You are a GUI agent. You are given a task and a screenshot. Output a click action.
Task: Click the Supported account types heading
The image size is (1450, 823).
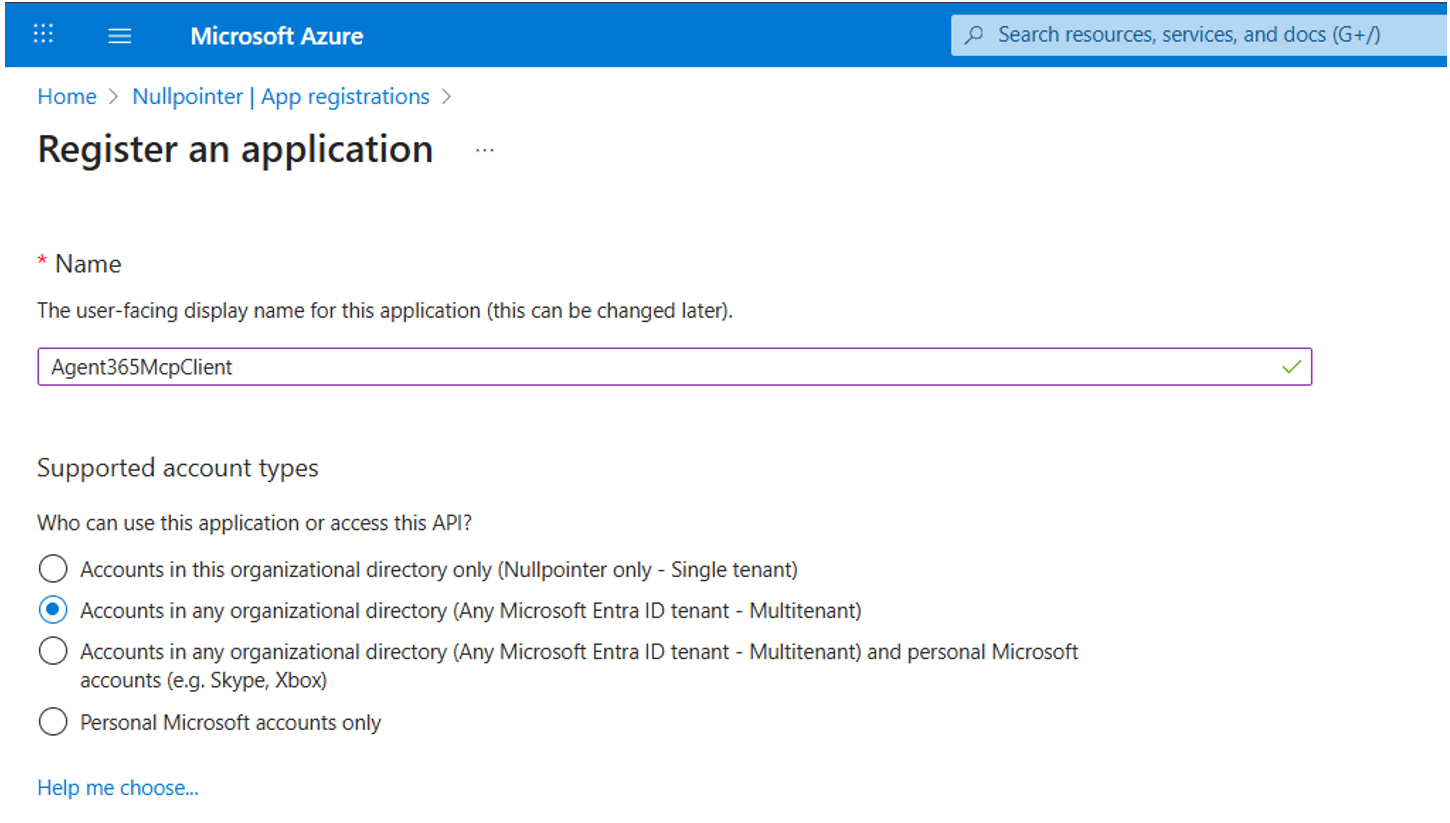tap(178, 468)
